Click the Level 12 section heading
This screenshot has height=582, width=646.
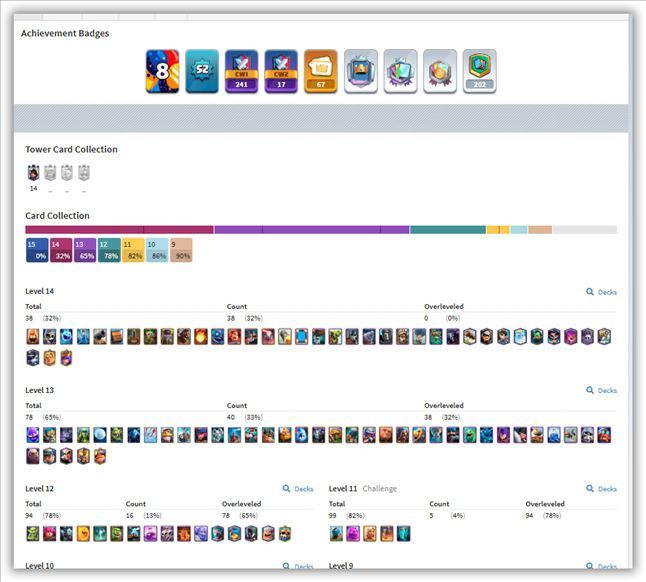(x=40, y=489)
